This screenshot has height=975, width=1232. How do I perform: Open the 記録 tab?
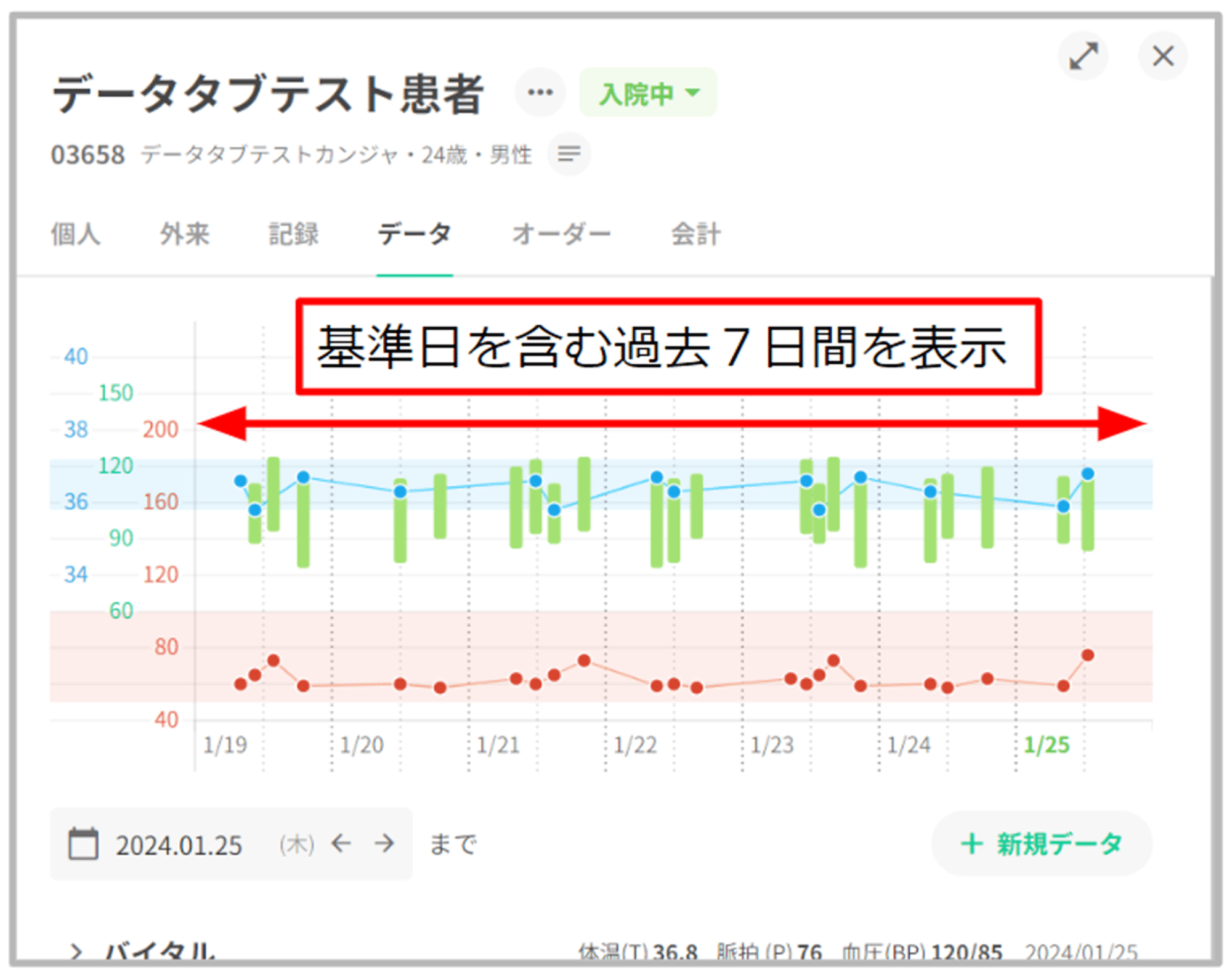point(293,234)
